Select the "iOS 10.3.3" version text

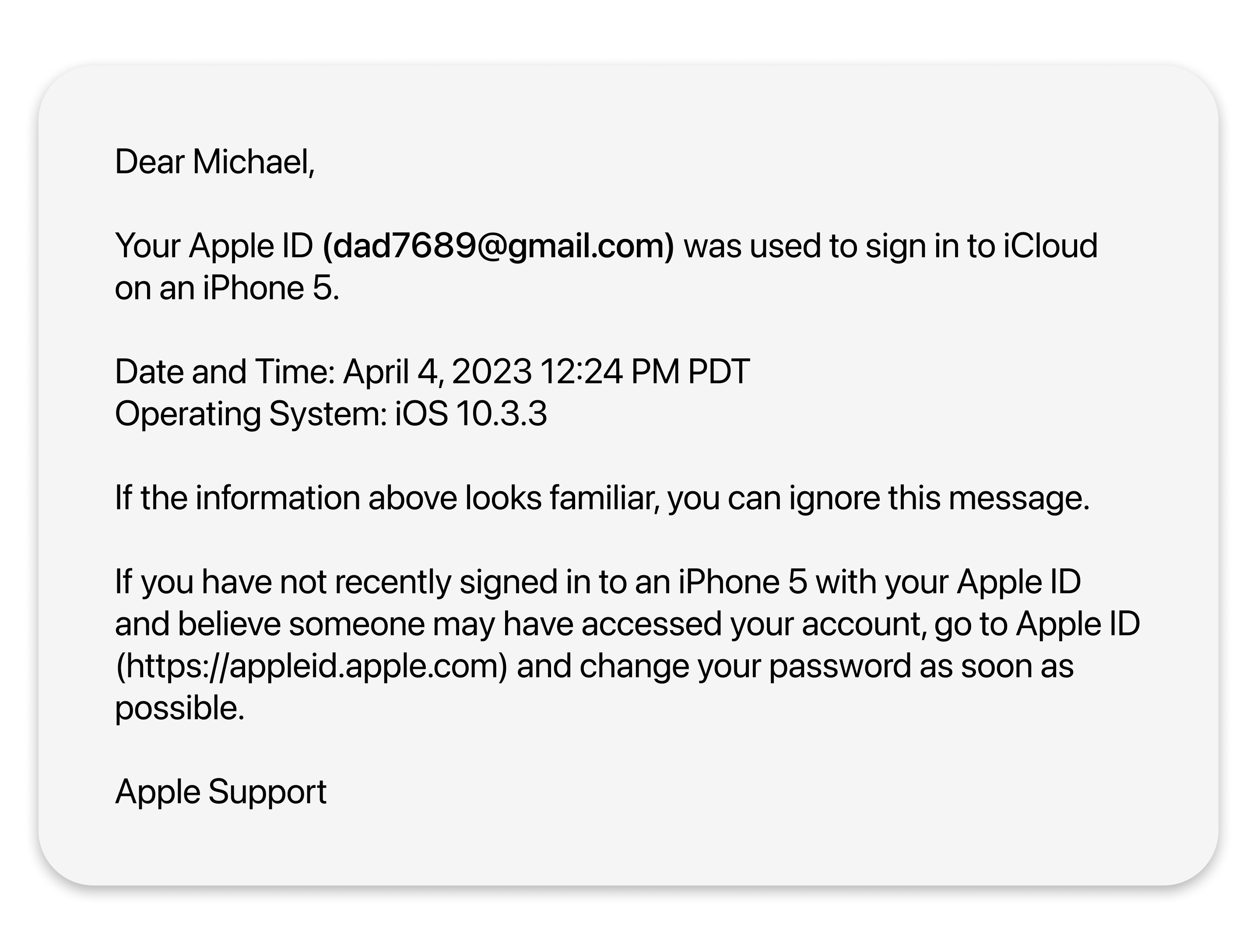pyautogui.click(x=471, y=413)
